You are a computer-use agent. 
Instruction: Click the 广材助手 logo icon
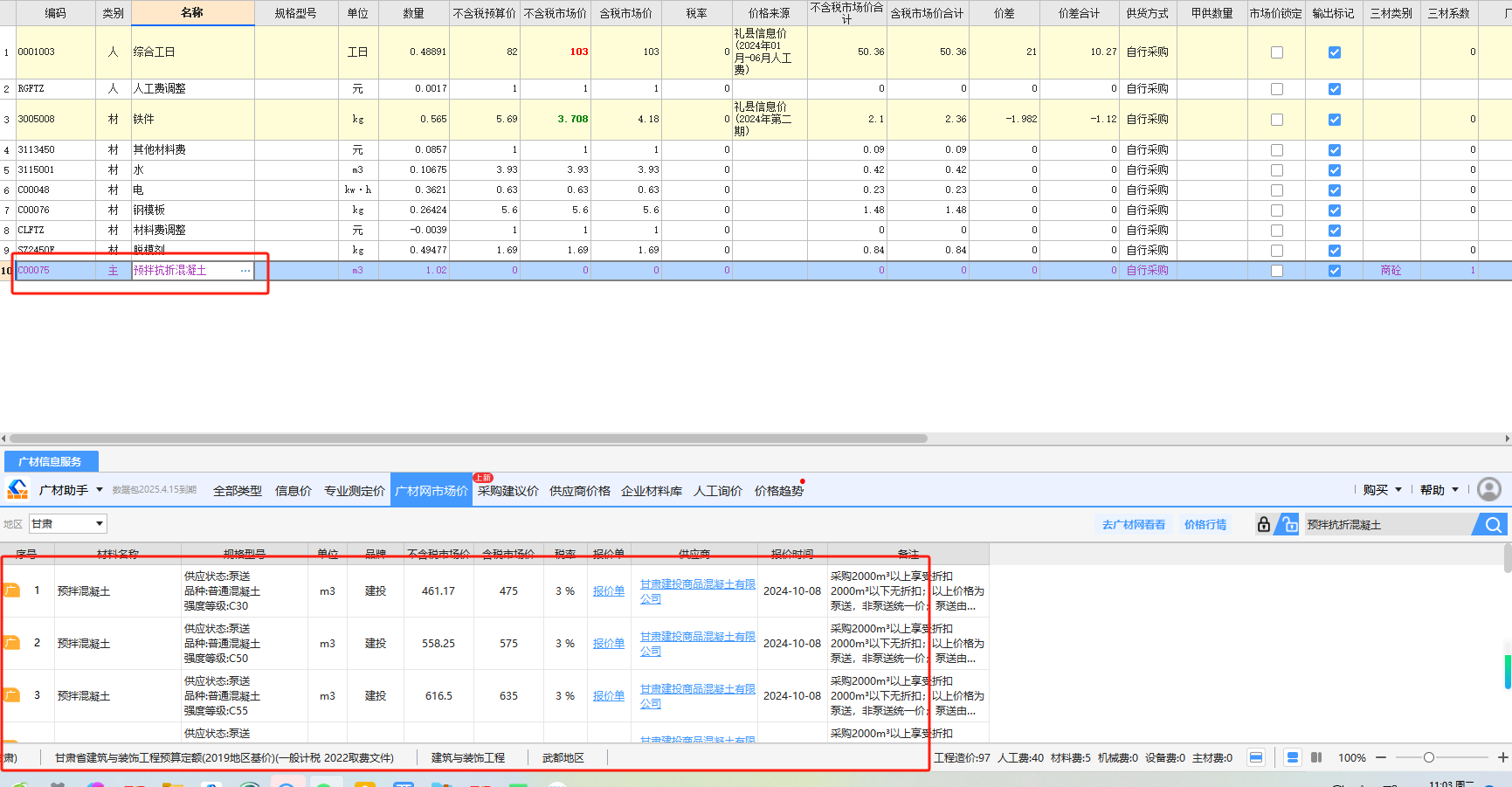click(17, 490)
